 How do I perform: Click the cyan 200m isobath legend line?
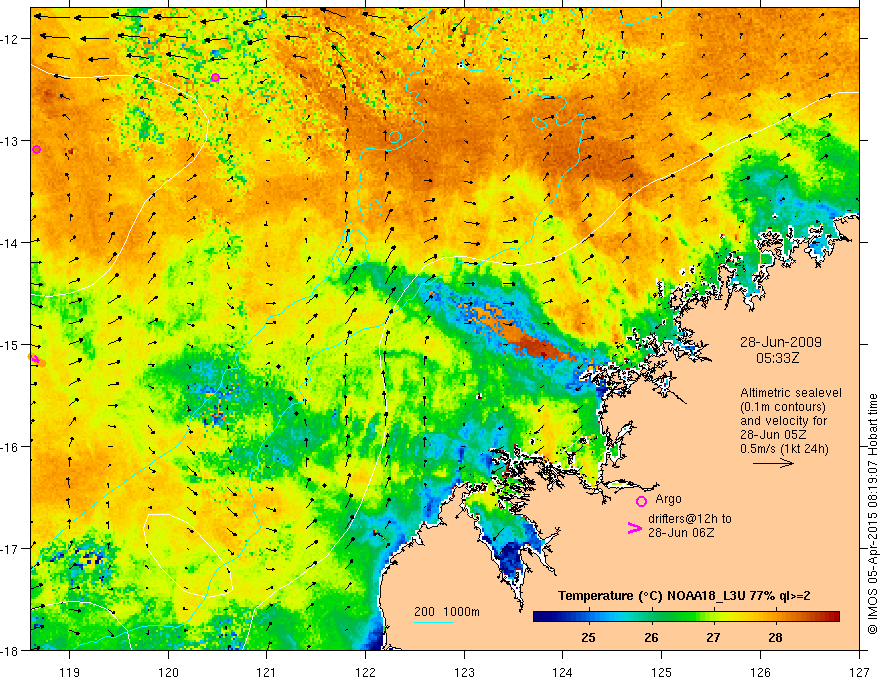(x=433, y=622)
